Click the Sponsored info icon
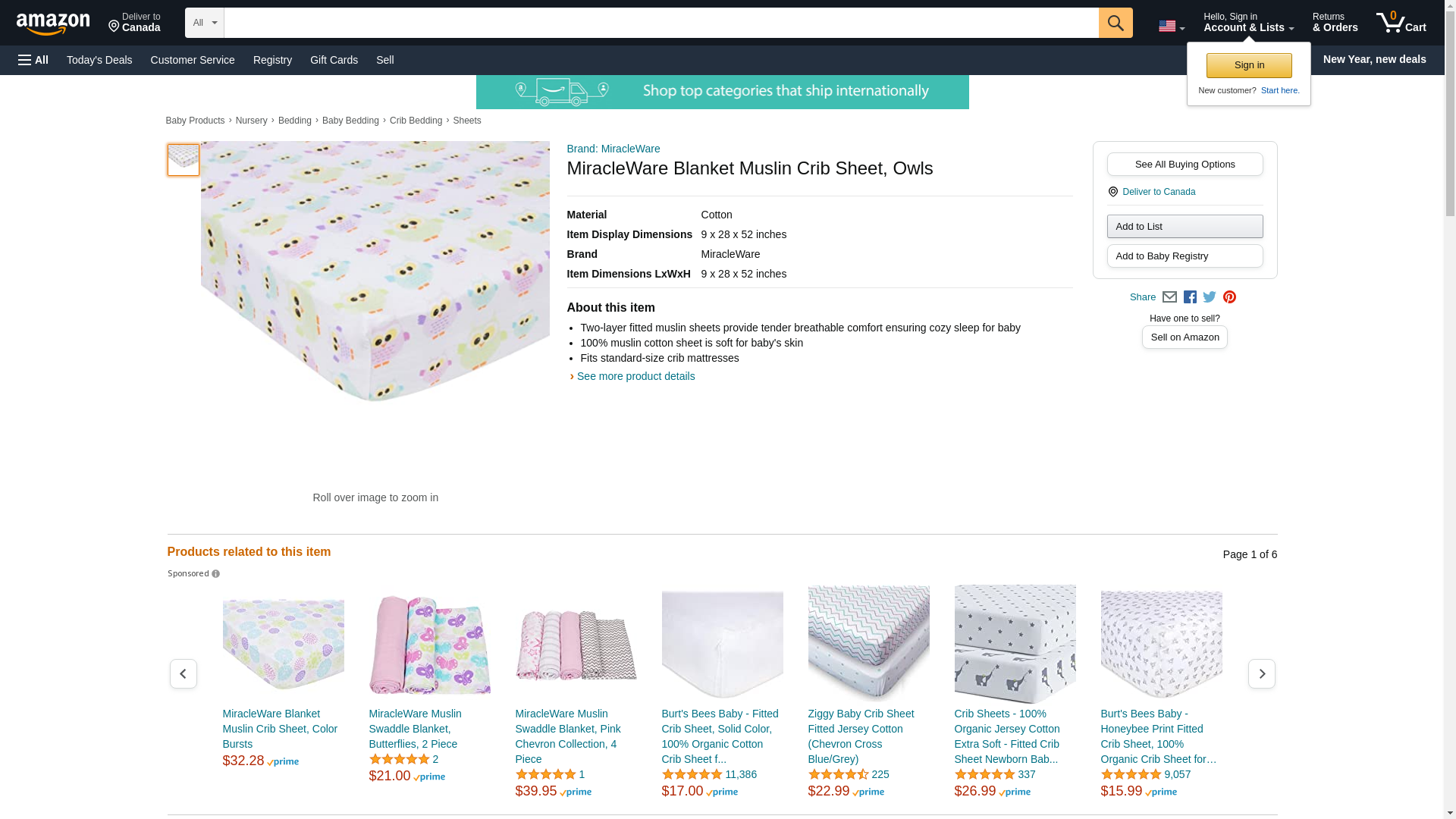The image size is (1456, 819). (x=215, y=574)
